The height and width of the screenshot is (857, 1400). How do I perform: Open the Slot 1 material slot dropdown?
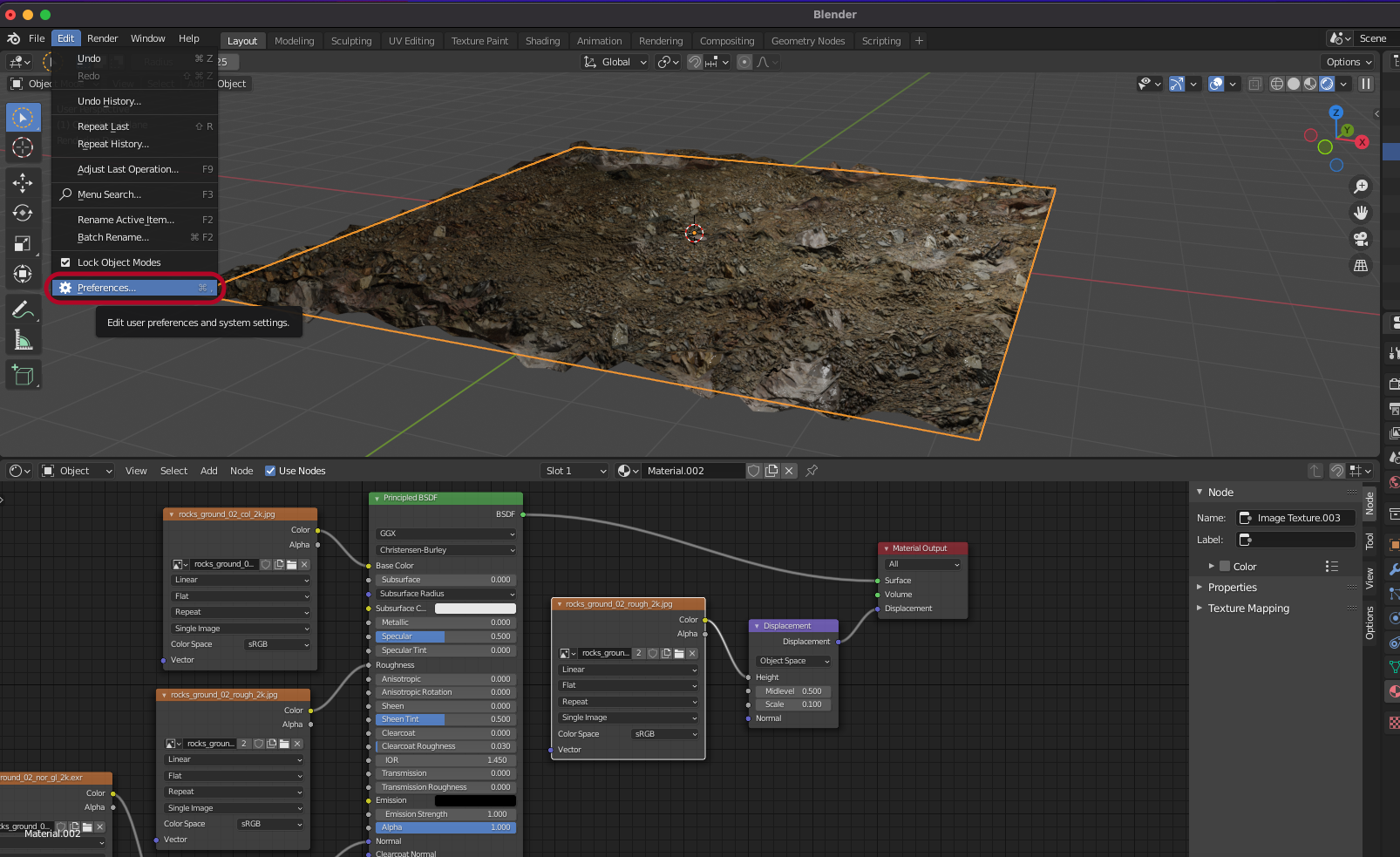click(574, 471)
